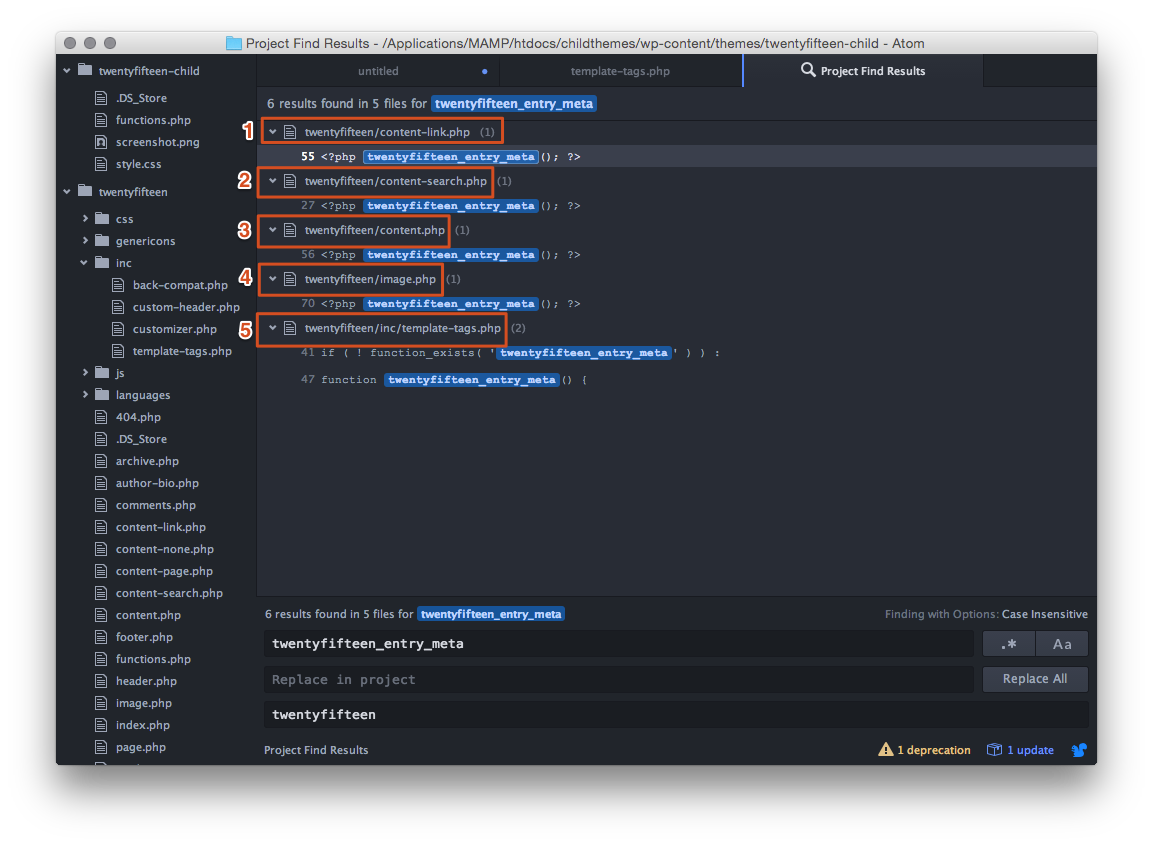
Task: Click the screenshot.png image file icon
Action: pyautogui.click(x=101, y=142)
